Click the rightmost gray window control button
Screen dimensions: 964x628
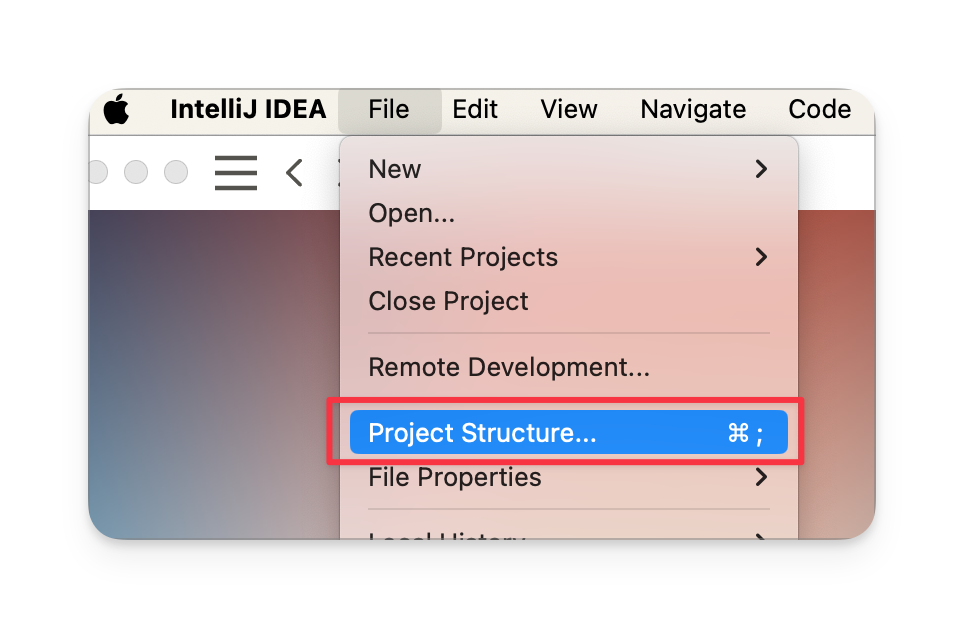[176, 172]
